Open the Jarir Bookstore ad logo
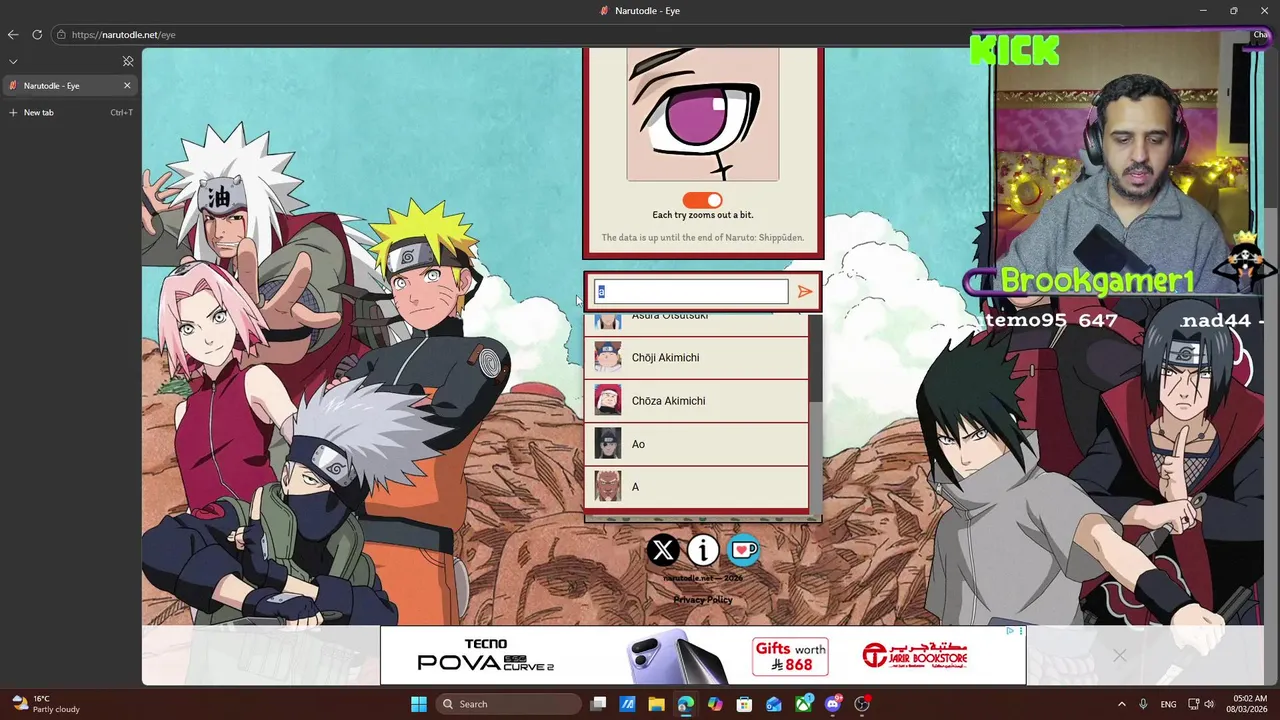 [915, 656]
